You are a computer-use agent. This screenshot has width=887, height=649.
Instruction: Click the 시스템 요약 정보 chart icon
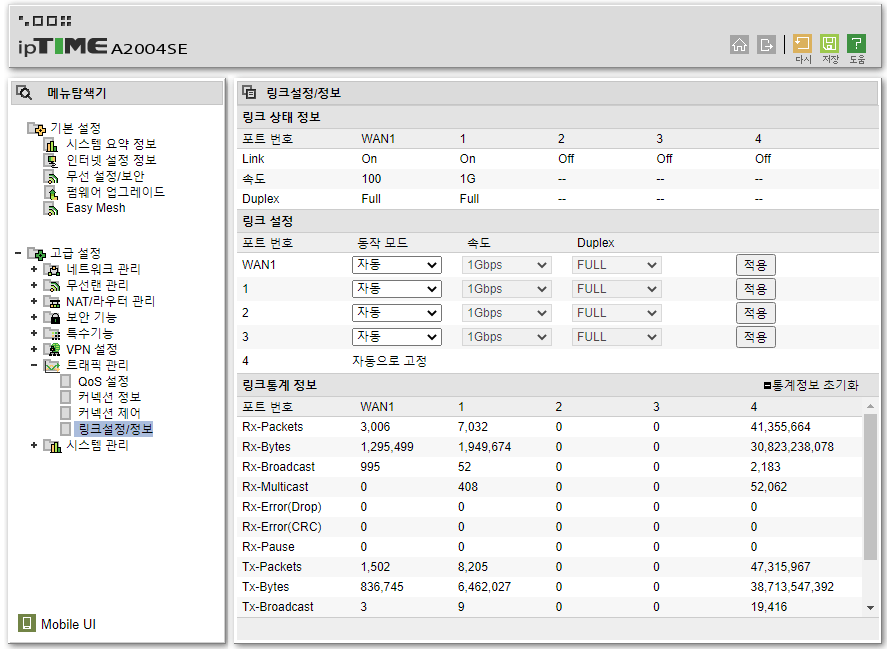[51, 145]
